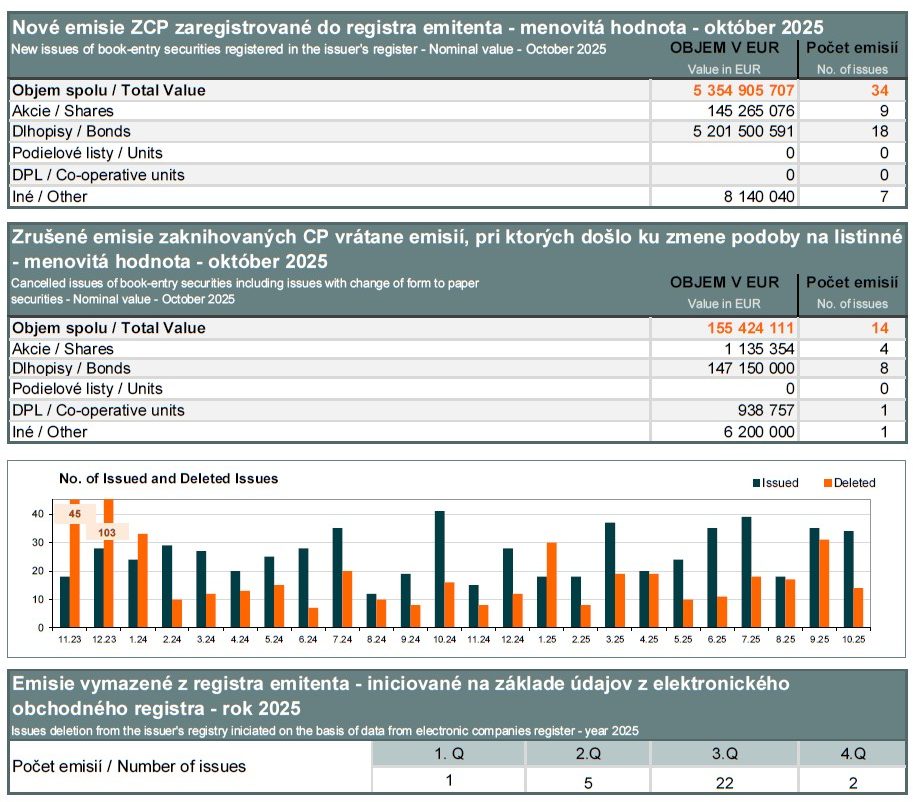Click the co-operative units value 938 757
Screen dimensions: 913x802
766,410
